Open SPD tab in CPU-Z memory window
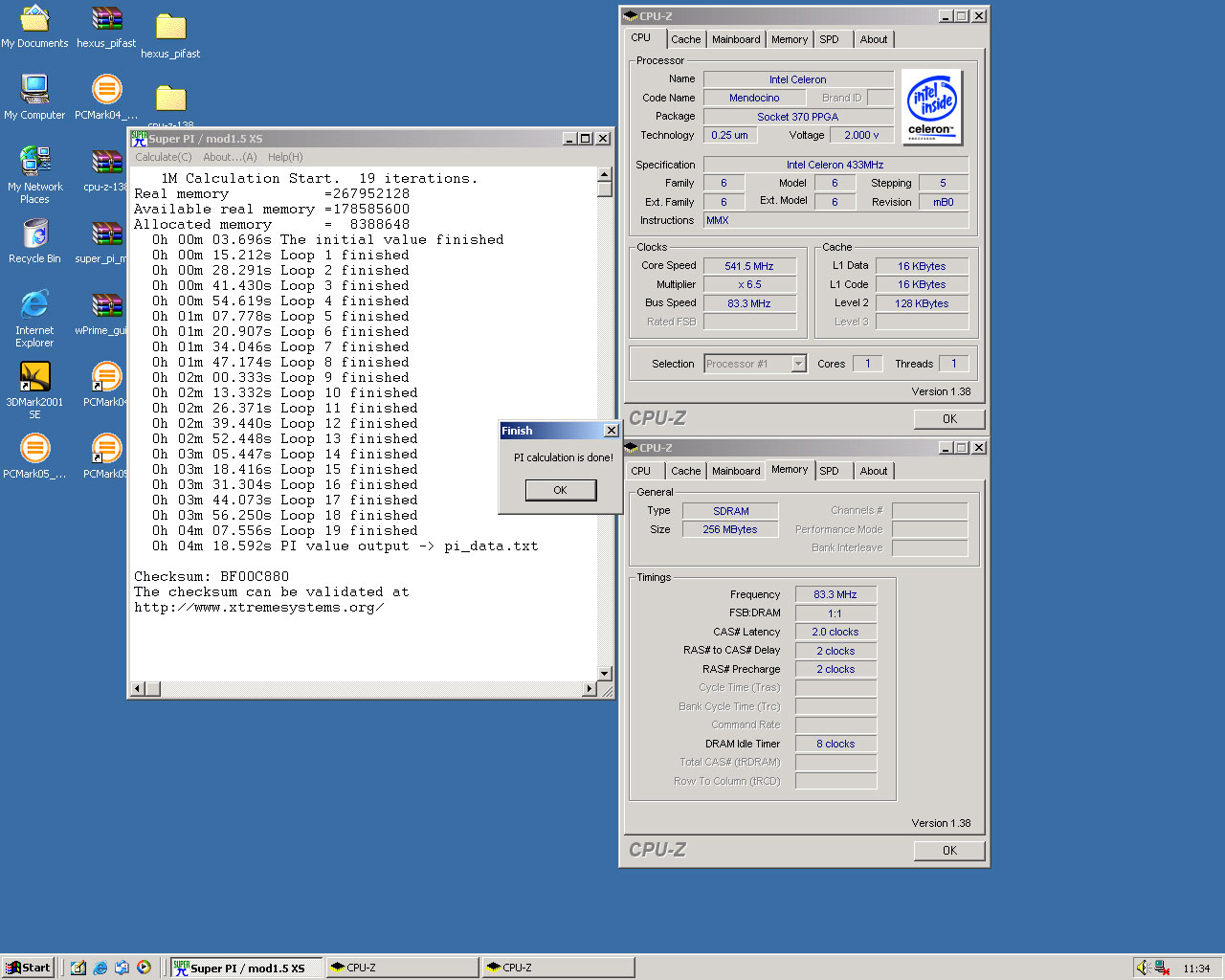This screenshot has width=1225, height=980. pyautogui.click(x=830, y=471)
